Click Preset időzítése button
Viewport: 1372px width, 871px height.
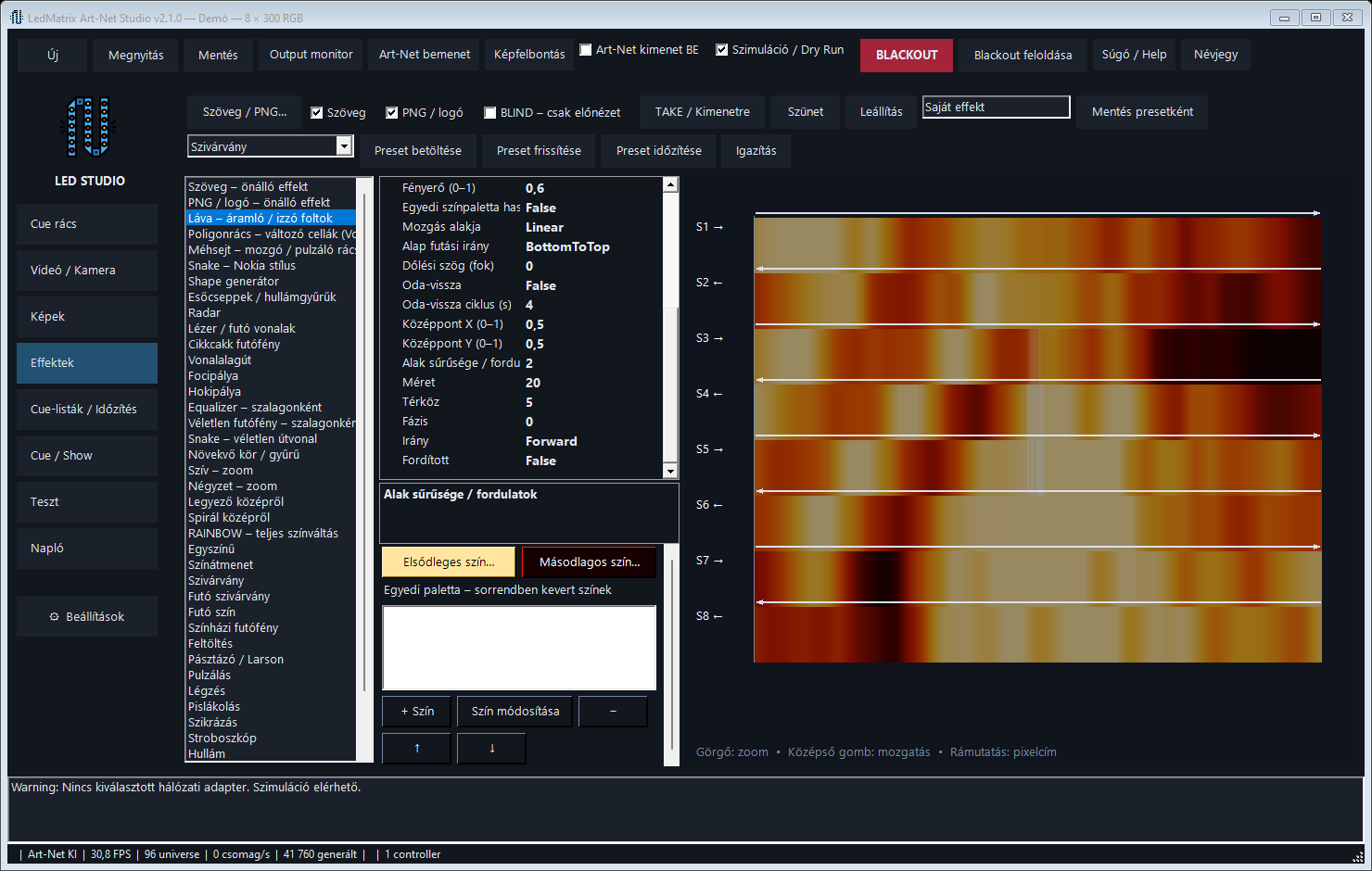pos(658,151)
